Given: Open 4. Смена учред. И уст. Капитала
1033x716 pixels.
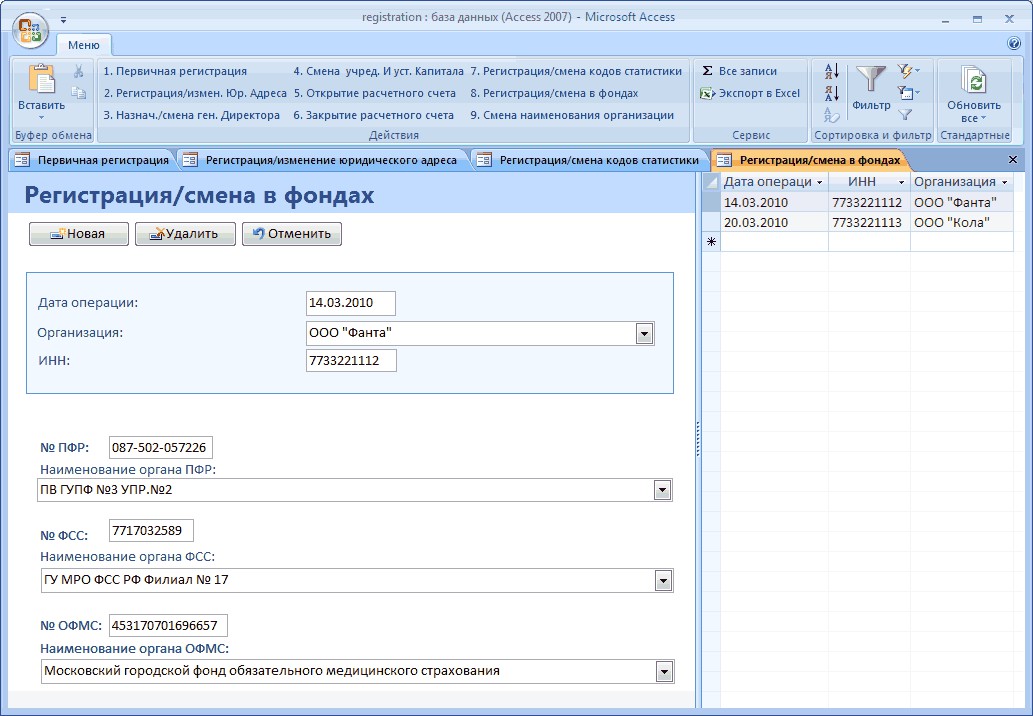Looking at the screenshot, I should click(x=378, y=71).
